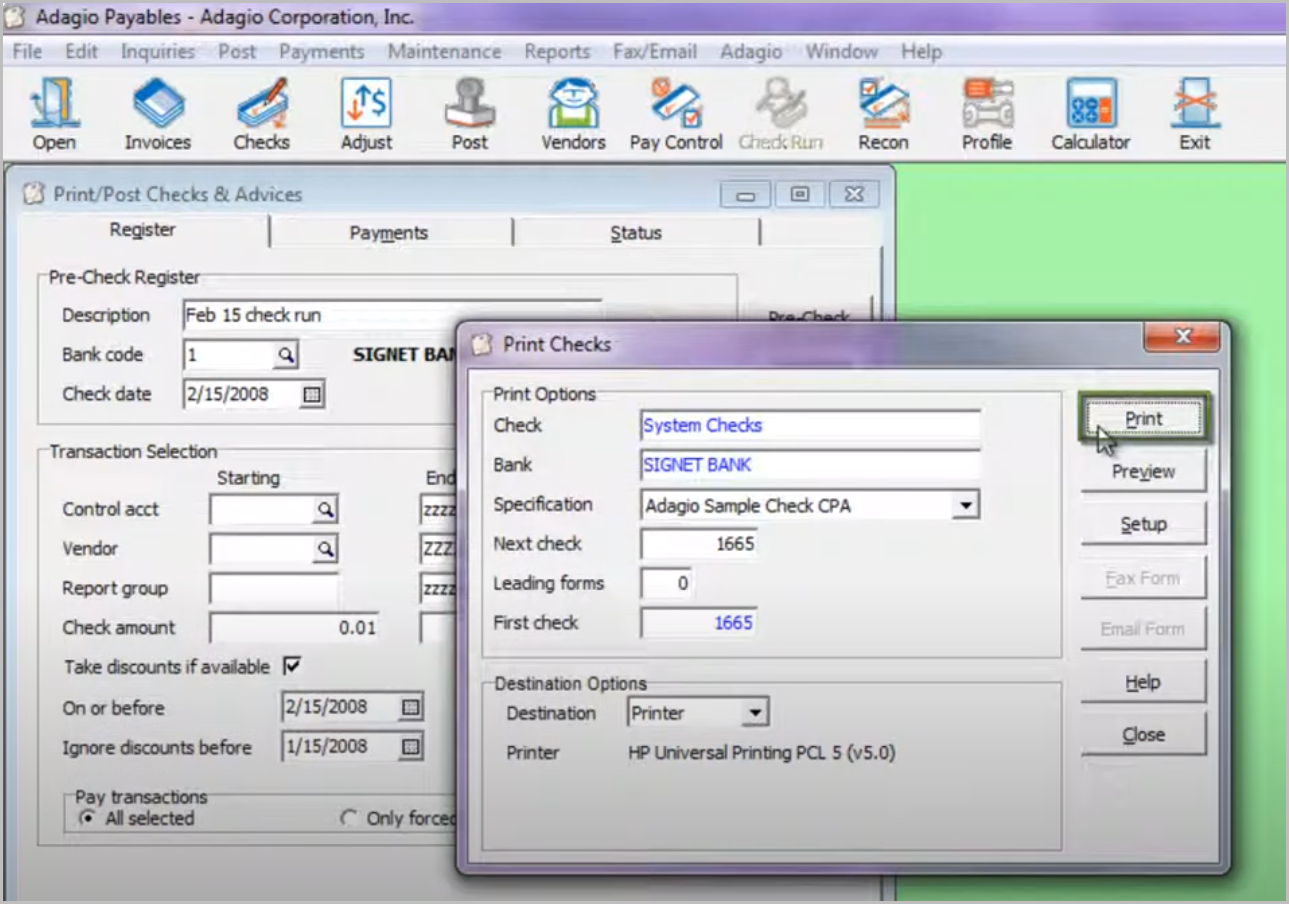Click the Check Run toolbar icon
The height and width of the screenshot is (904, 1289).
[780, 115]
